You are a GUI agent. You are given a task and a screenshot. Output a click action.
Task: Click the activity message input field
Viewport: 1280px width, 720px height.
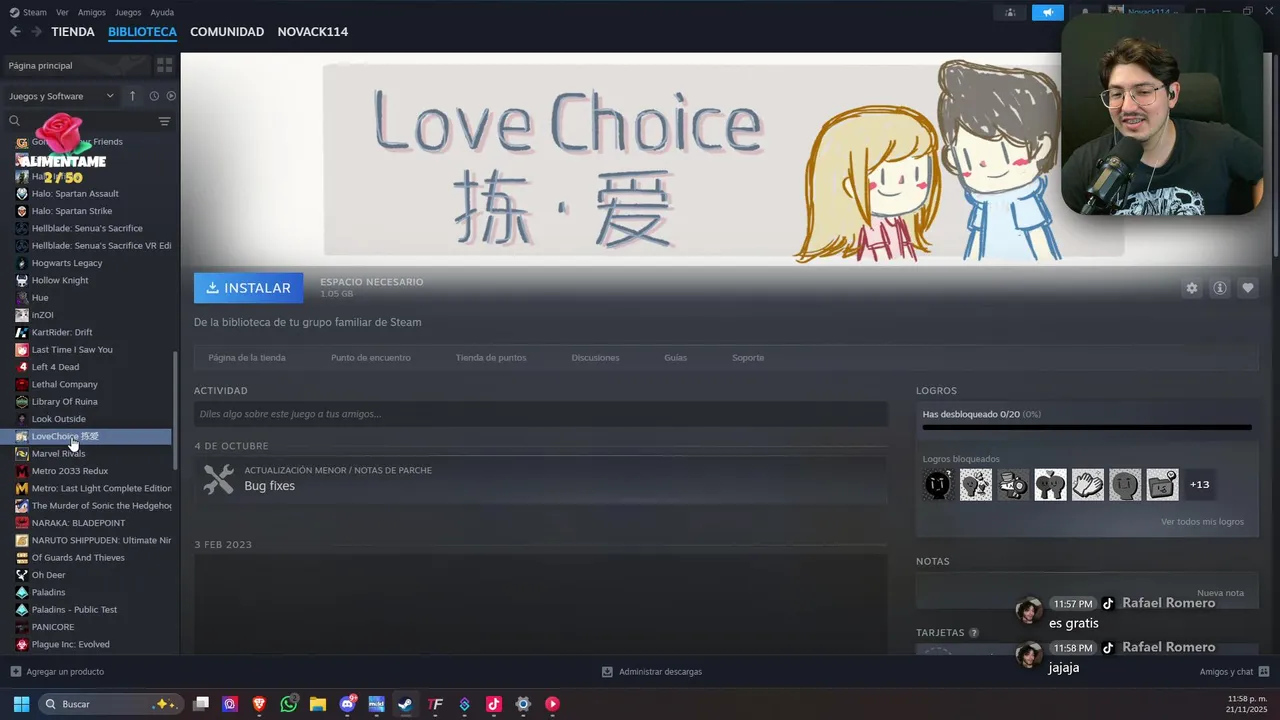pos(540,414)
